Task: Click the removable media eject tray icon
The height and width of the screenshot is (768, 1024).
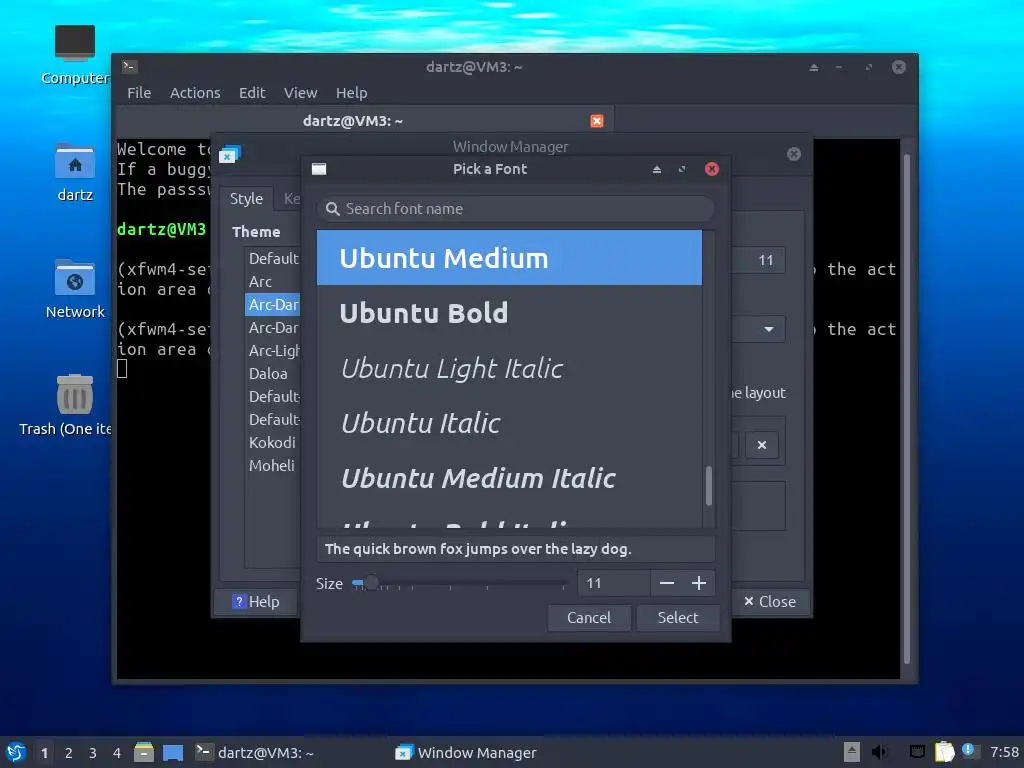Action: coord(852,752)
